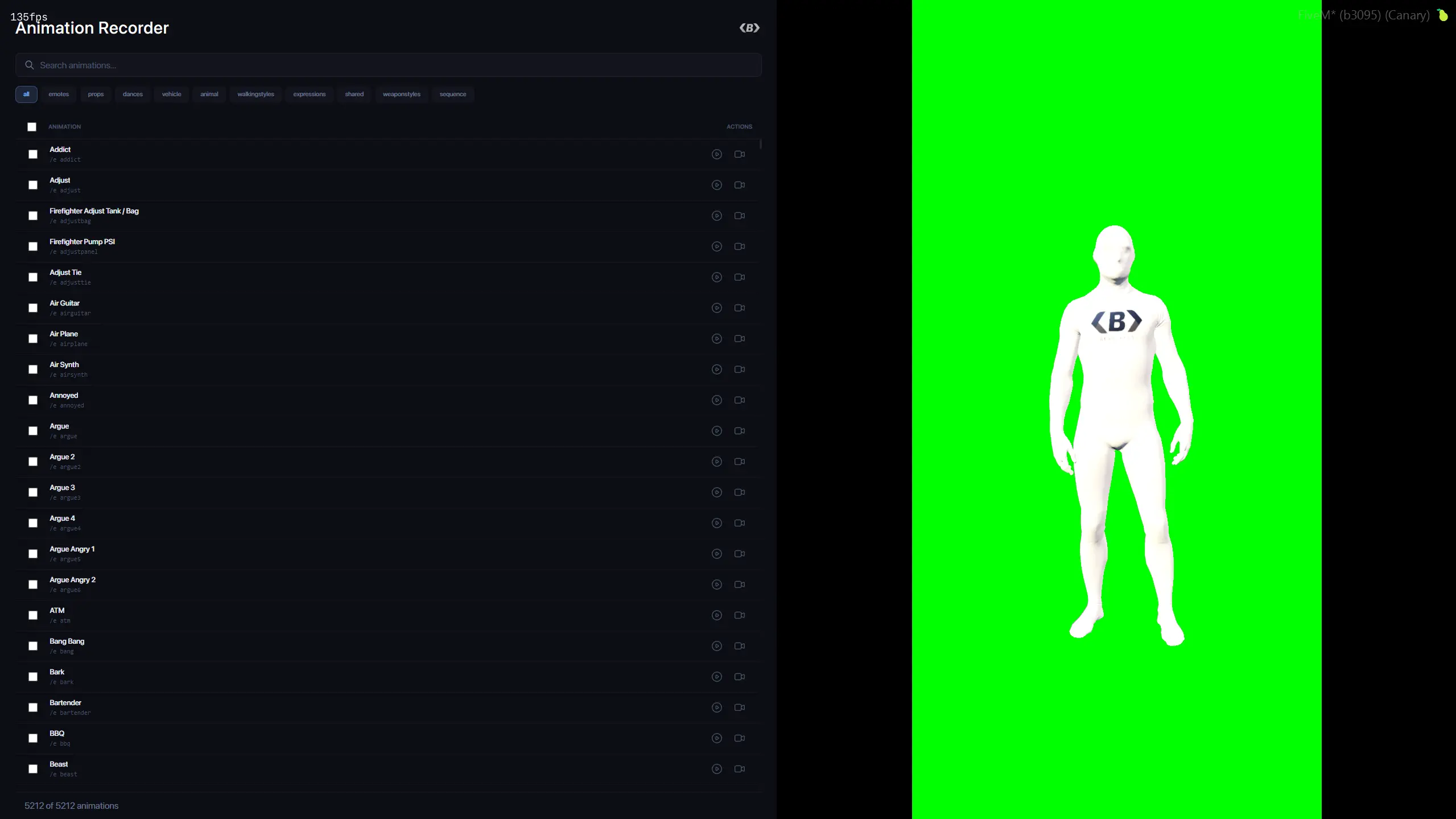Switch to the dances filter tab
1456x819 pixels.
coord(132,94)
